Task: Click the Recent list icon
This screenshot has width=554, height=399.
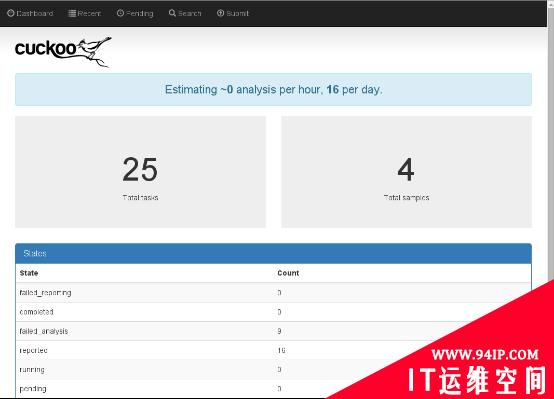Action: (x=72, y=13)
